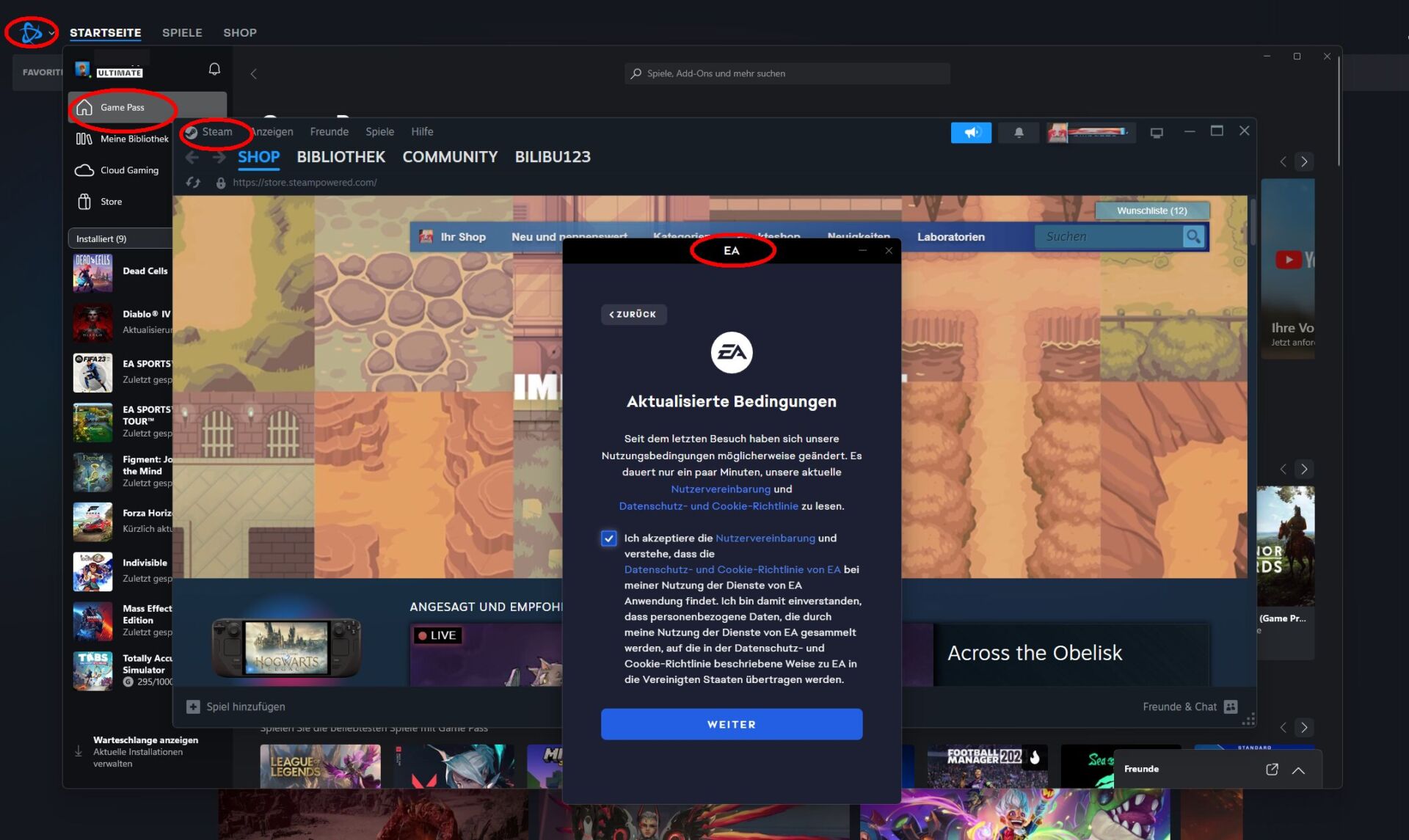Switch to Steam BIBLIOTHEK tab
The width and height of the screenshot is (1409, 840).
pos(341,157)
